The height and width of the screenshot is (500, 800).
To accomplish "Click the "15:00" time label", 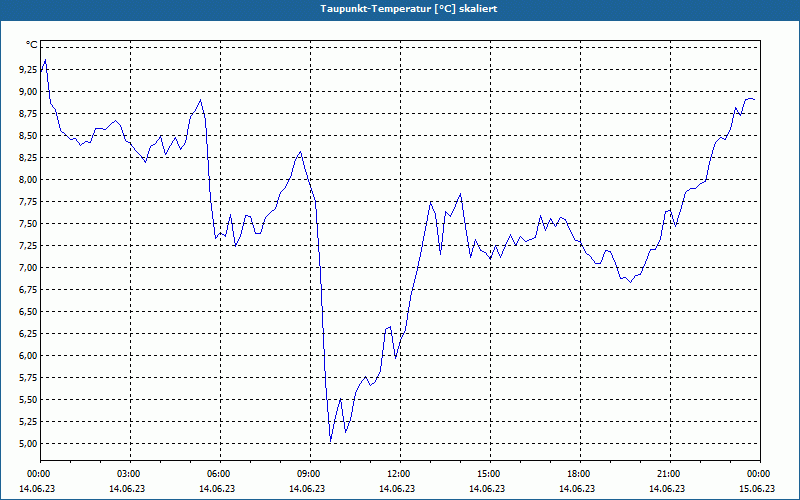I will pyautogui.click(x=490, y=474).
